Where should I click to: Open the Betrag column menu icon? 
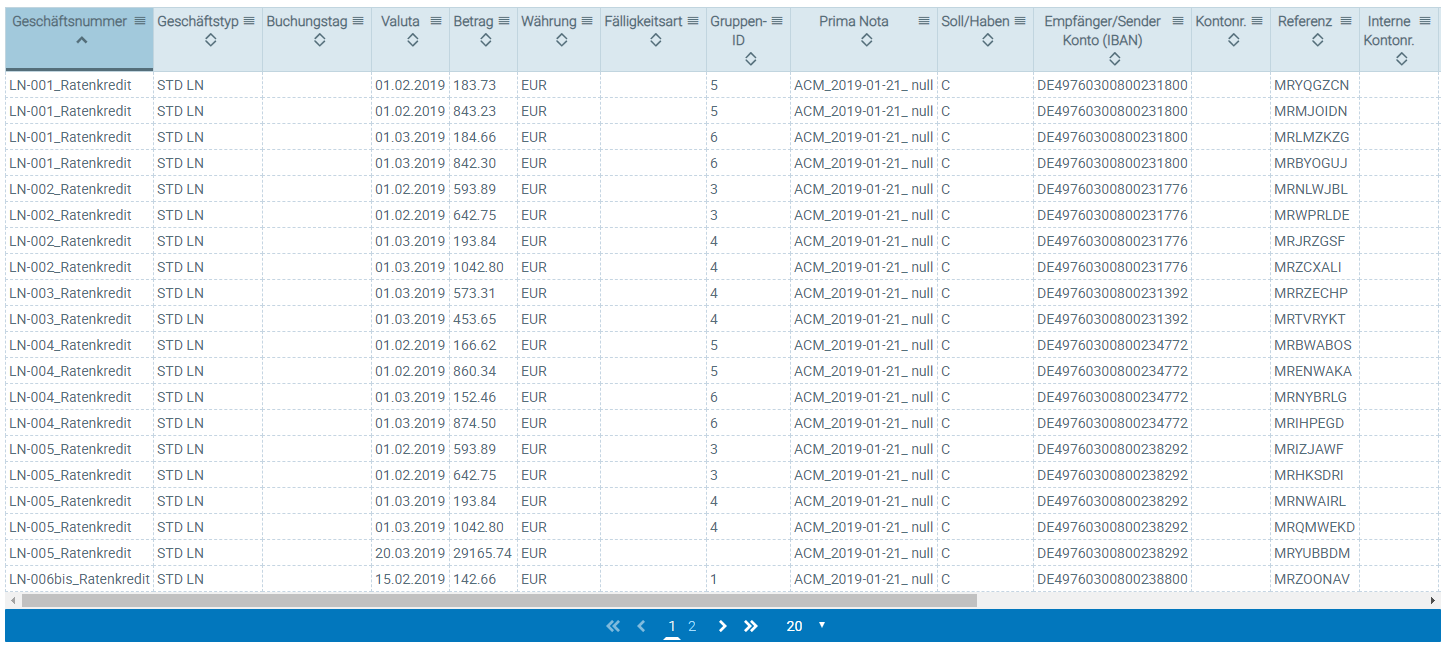click(x=504, y=21)
